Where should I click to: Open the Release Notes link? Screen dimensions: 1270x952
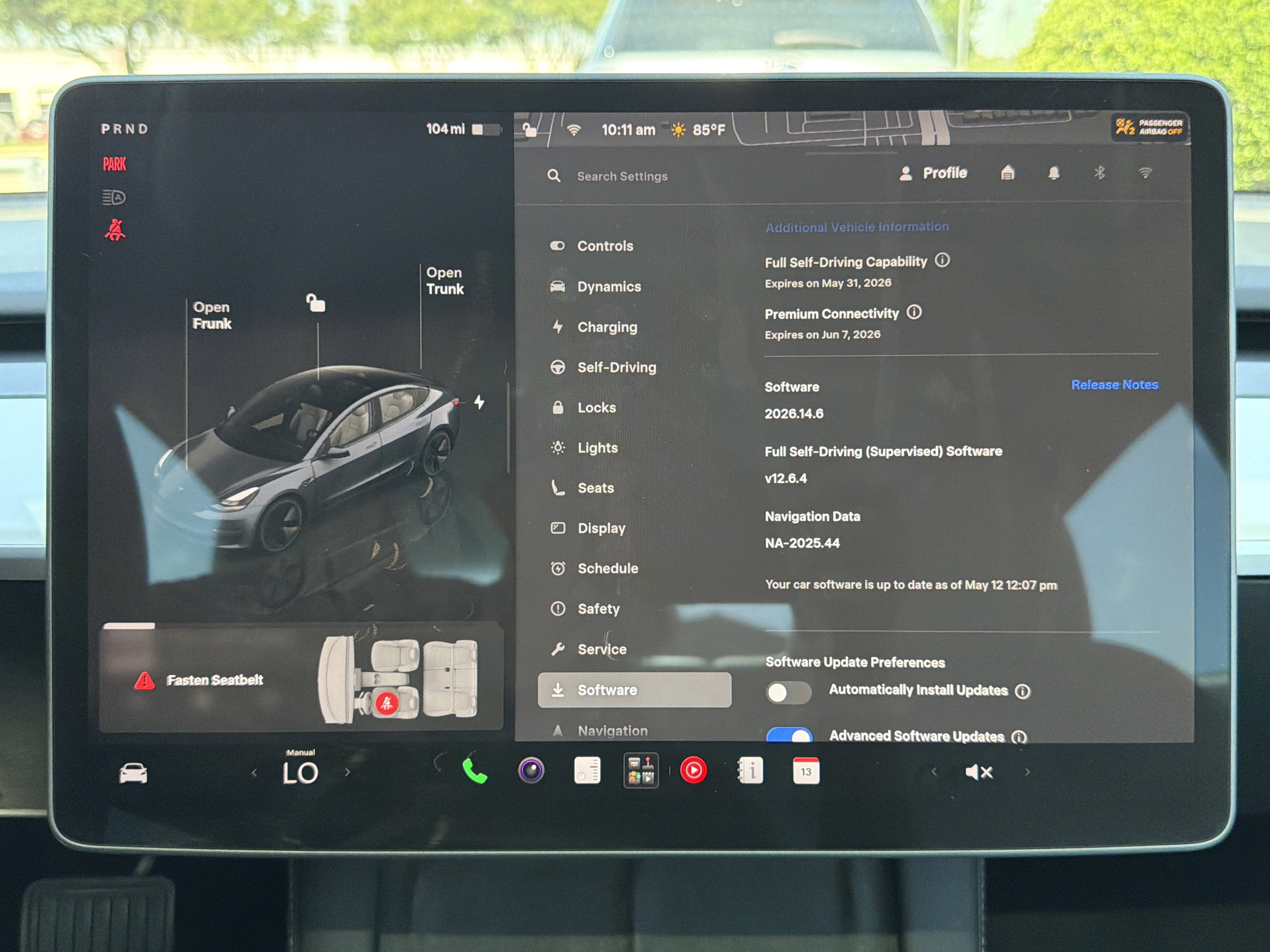click(x=1114, y=384)
